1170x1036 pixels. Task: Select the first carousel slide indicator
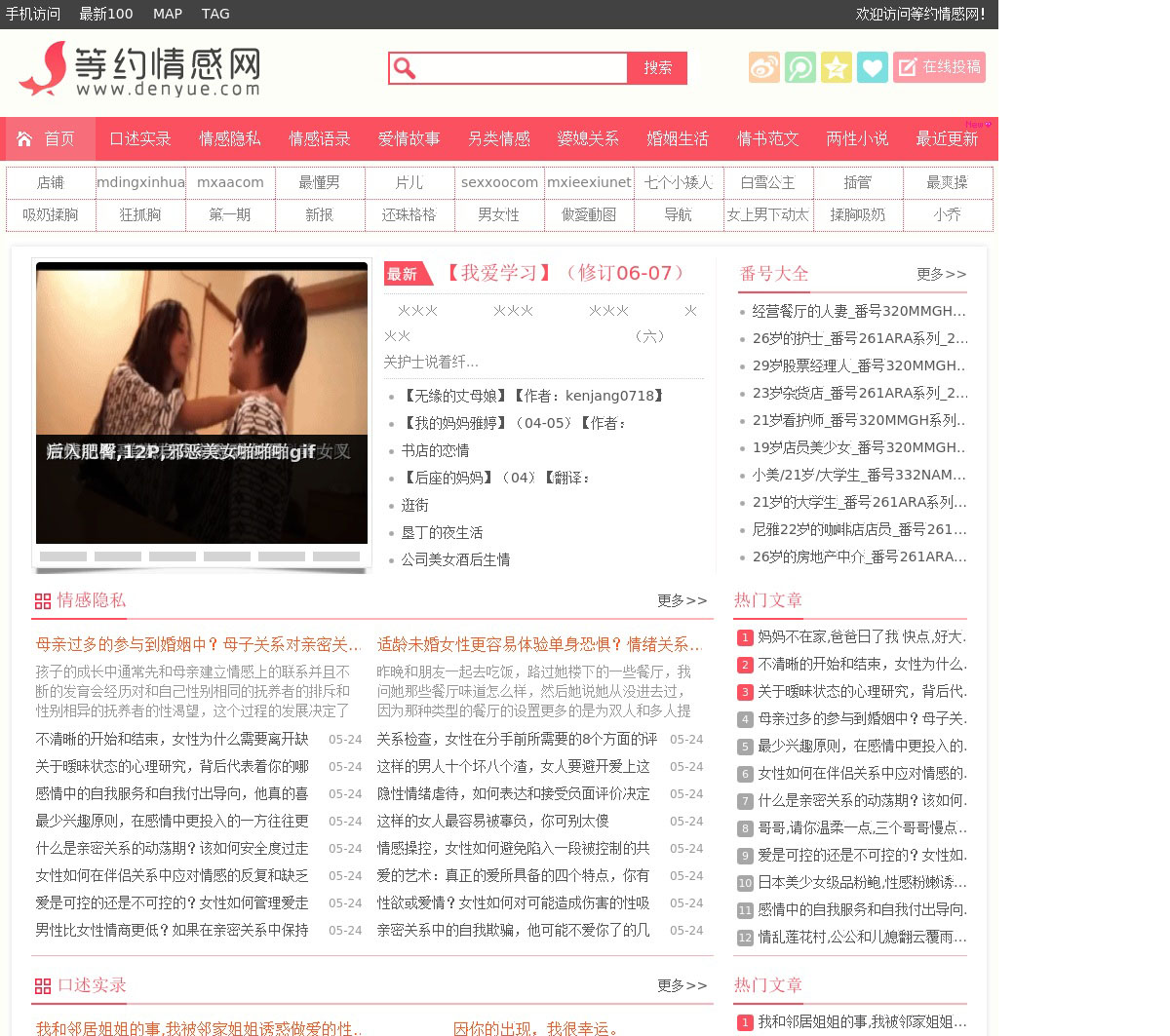tap(63, 556)
